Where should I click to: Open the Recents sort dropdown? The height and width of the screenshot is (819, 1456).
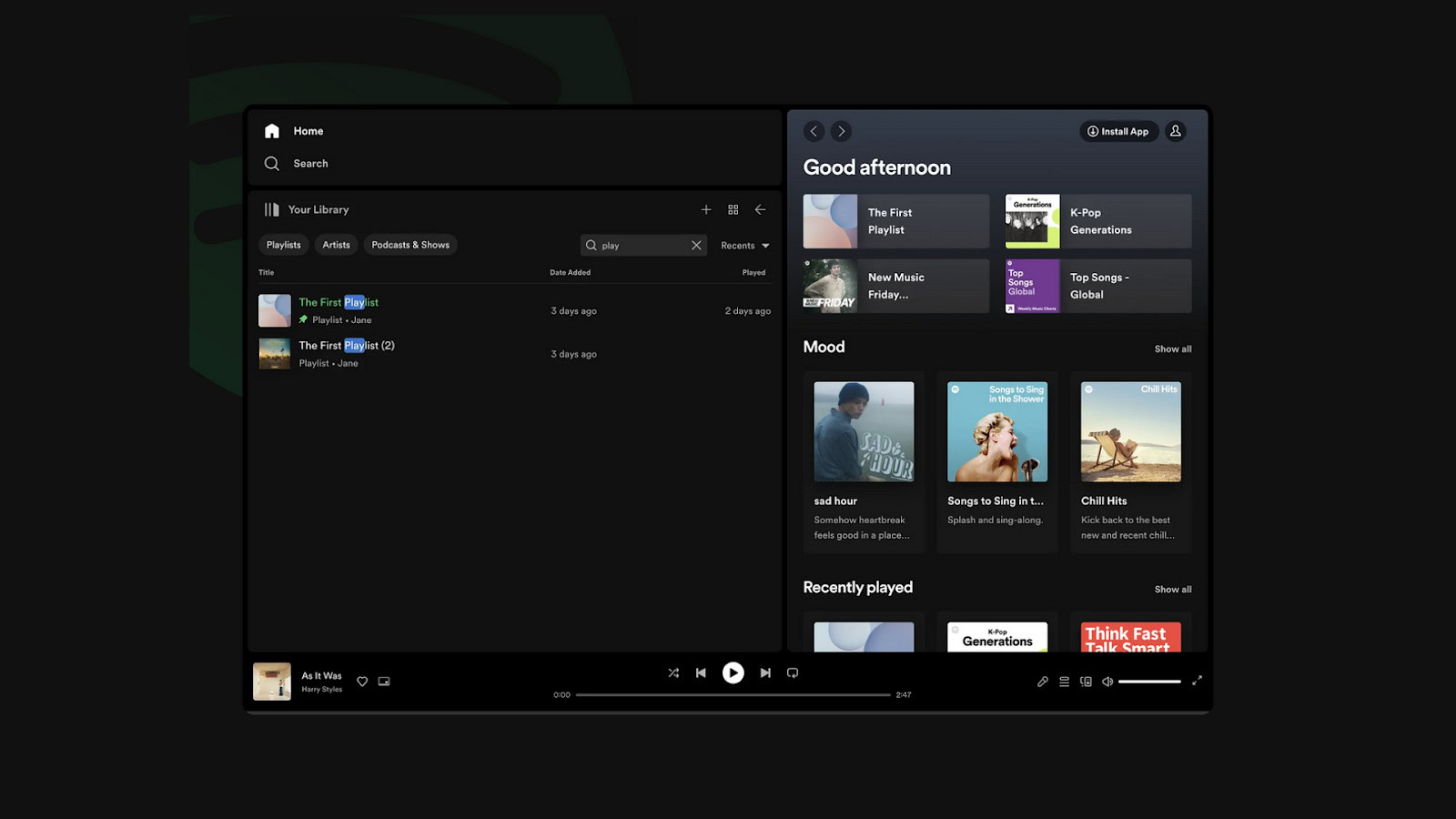745,246
